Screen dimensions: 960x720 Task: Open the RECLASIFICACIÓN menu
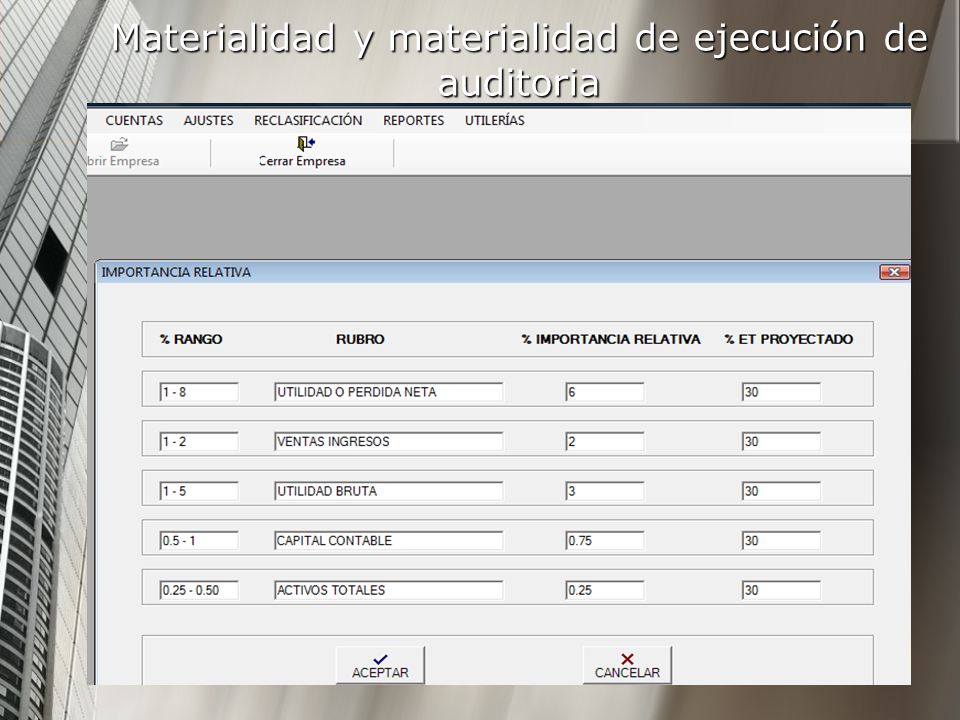[x=308, y=121]
